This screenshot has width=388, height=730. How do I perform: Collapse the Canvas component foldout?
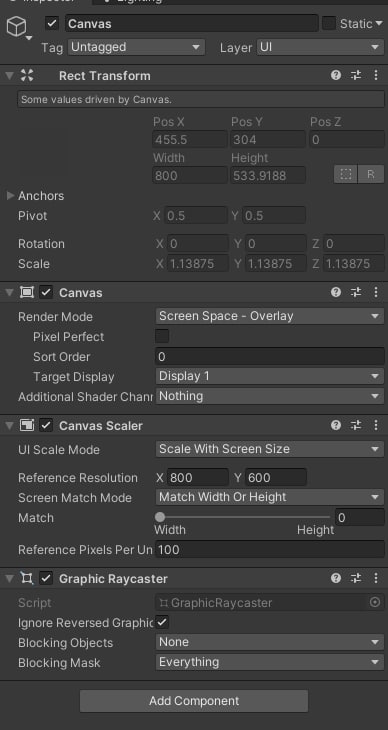click(9, 292)
